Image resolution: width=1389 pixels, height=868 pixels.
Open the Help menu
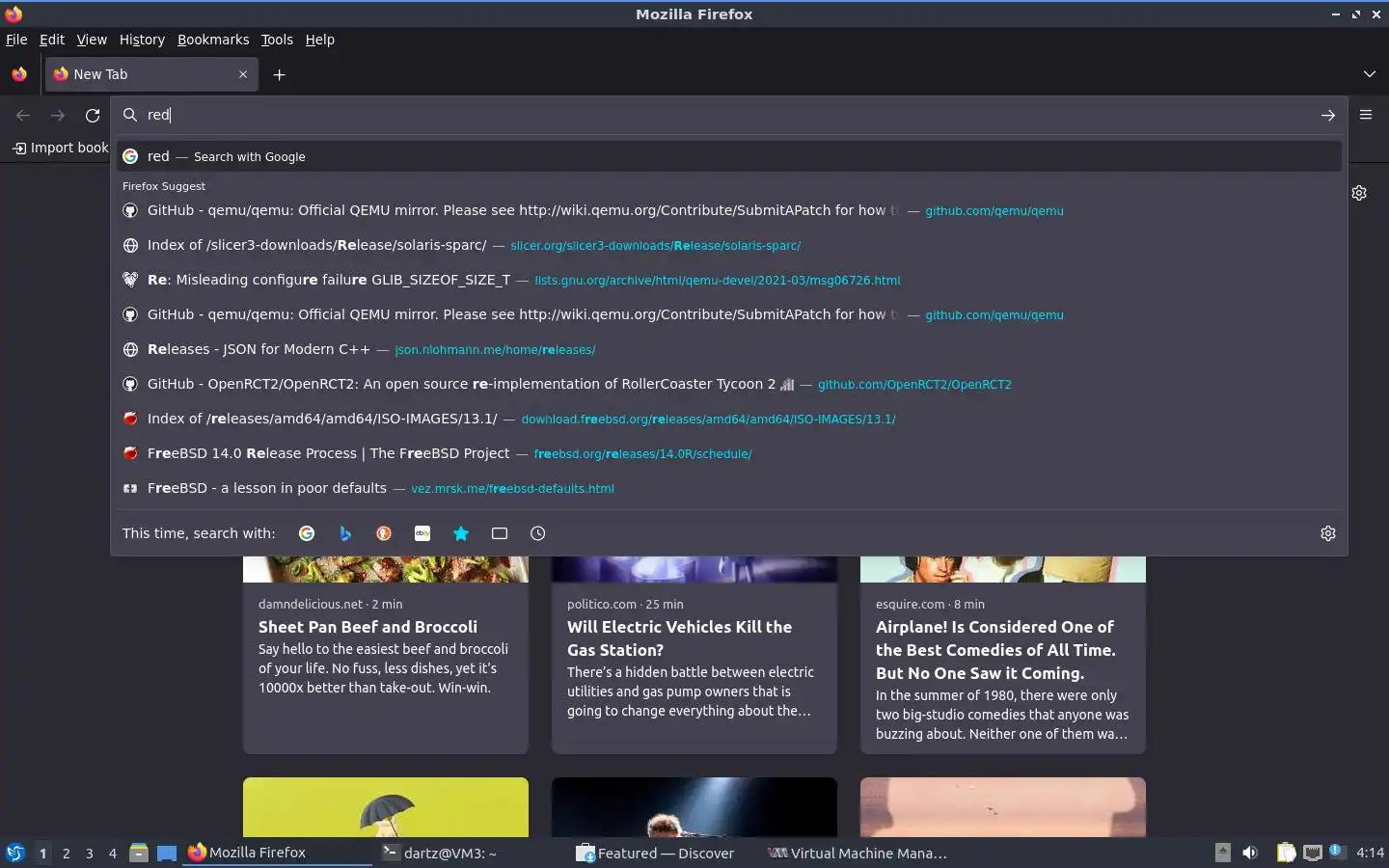click(x=319, y=40)
